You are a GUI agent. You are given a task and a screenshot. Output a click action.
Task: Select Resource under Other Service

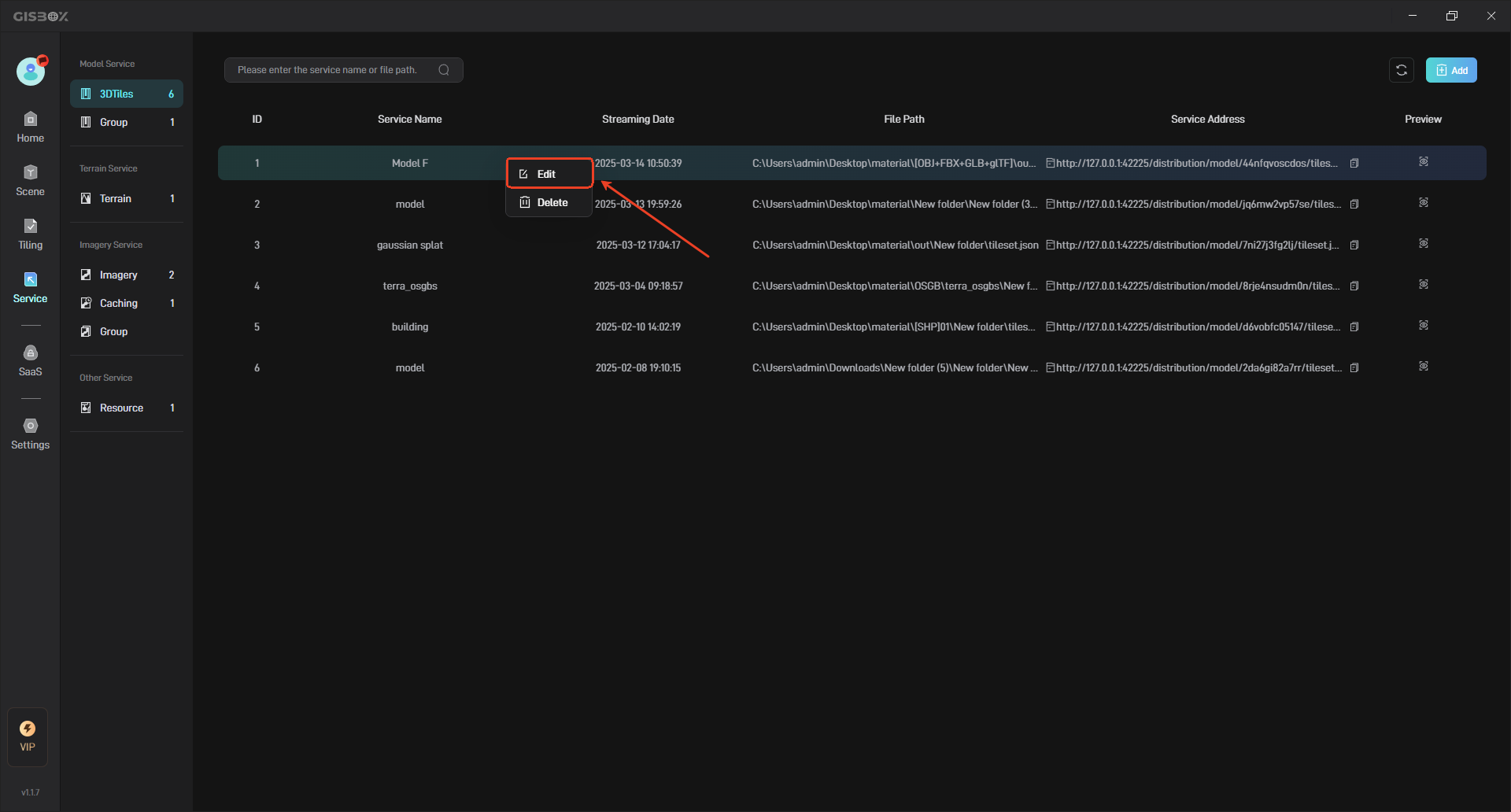click(127, 408)
